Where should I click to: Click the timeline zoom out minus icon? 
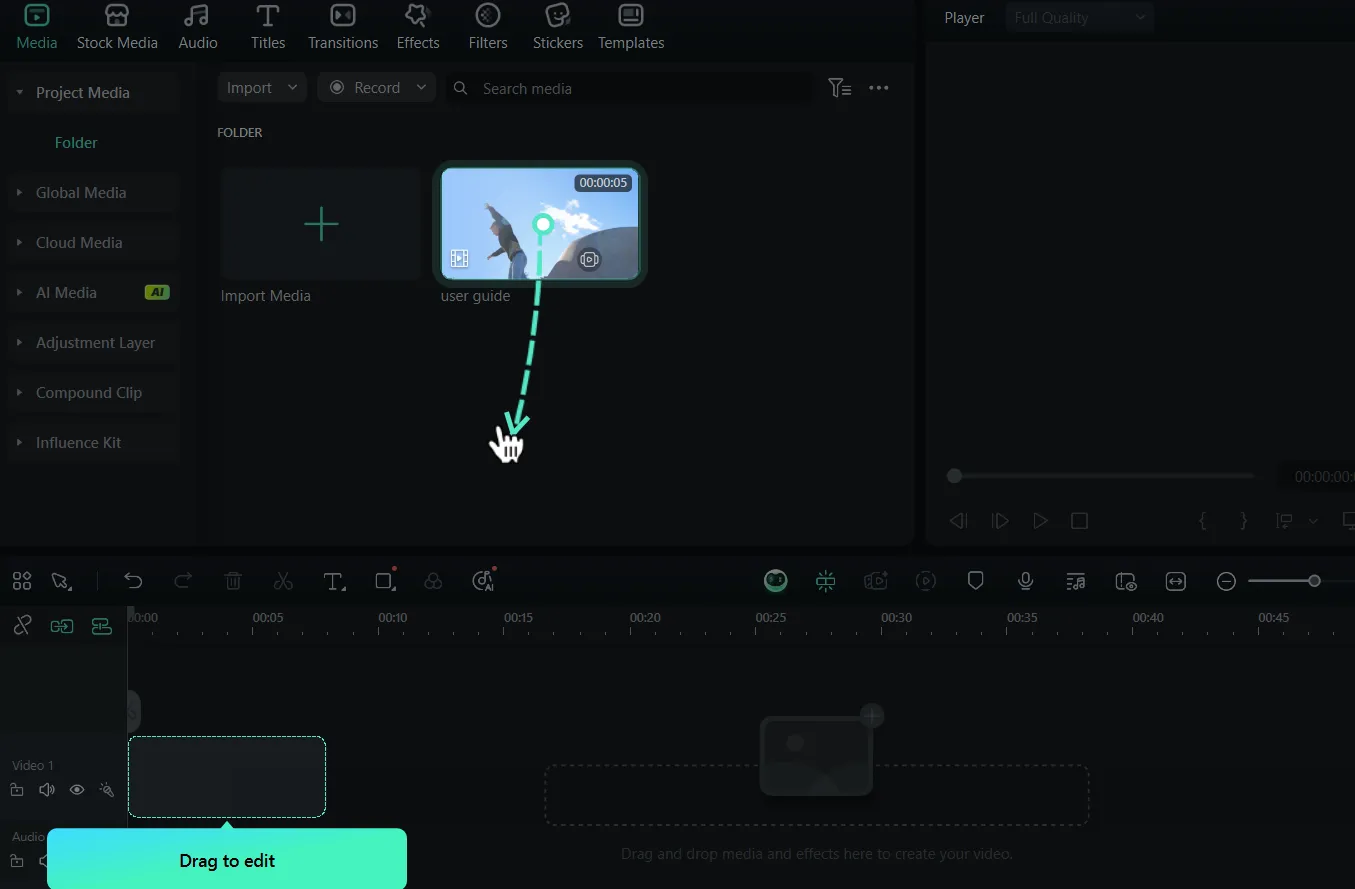coord(1226,581)
